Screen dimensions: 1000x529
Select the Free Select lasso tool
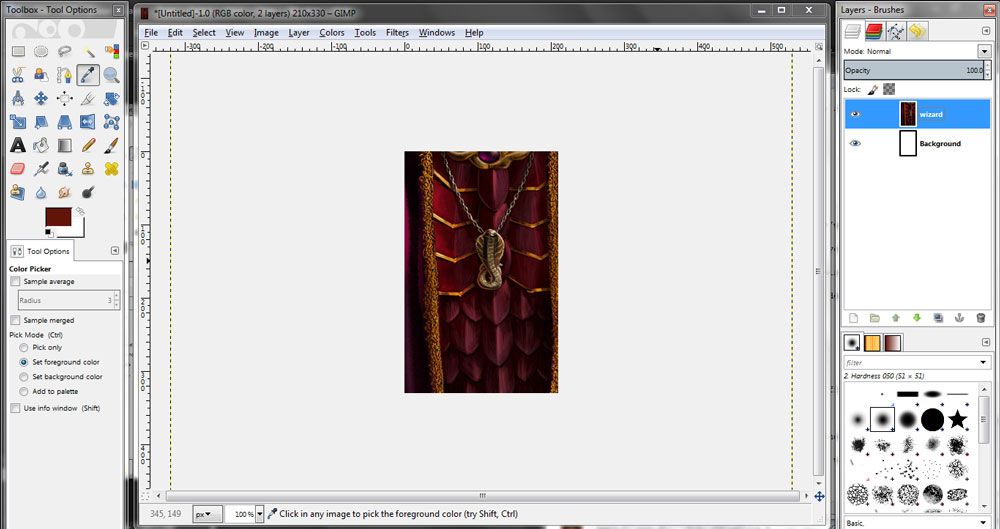(x=64, y=52)
